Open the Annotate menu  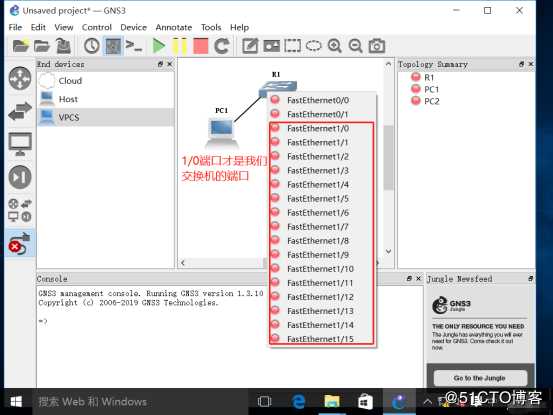tap(174, 27)
